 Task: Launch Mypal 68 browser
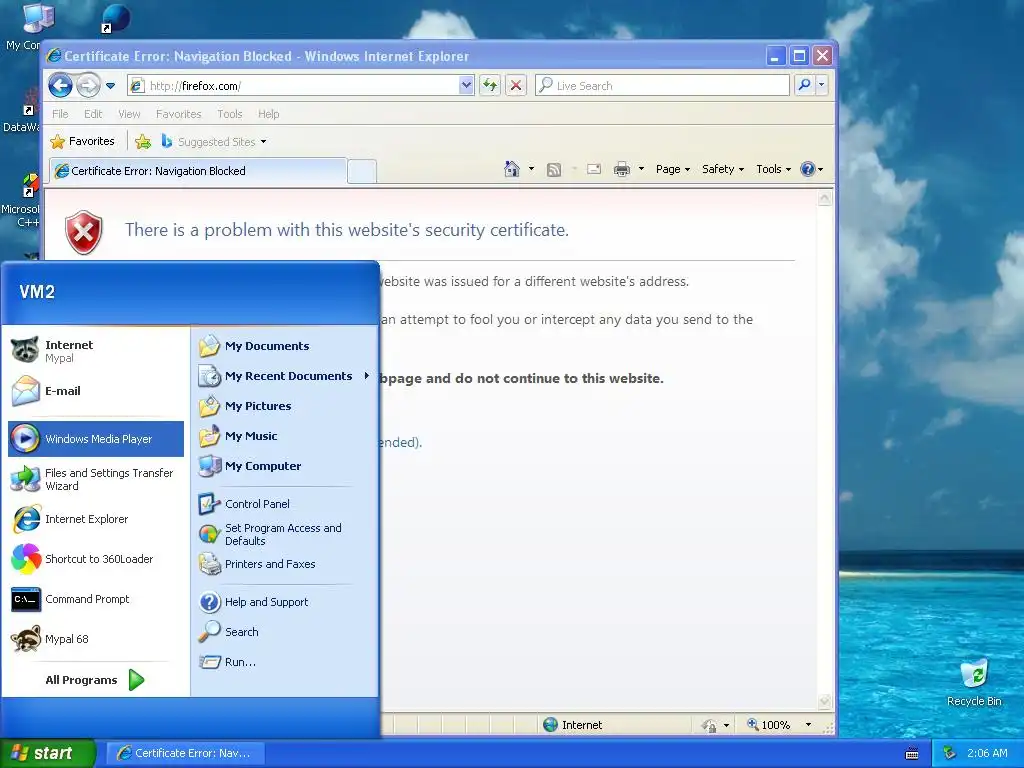(96, 639)
